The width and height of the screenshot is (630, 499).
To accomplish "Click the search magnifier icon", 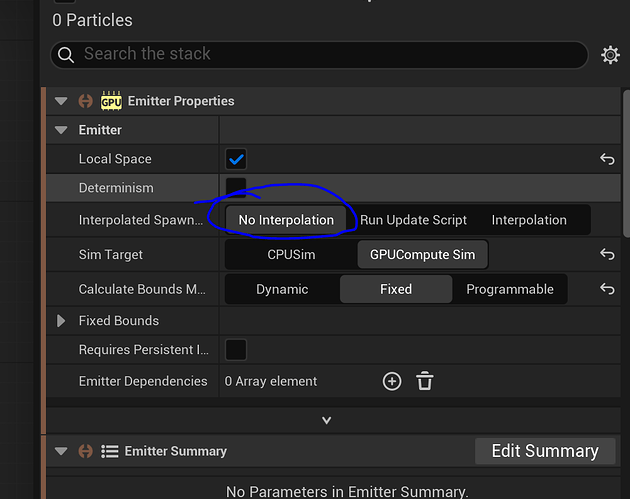I will pyautogui.click(x=67, y=55).
